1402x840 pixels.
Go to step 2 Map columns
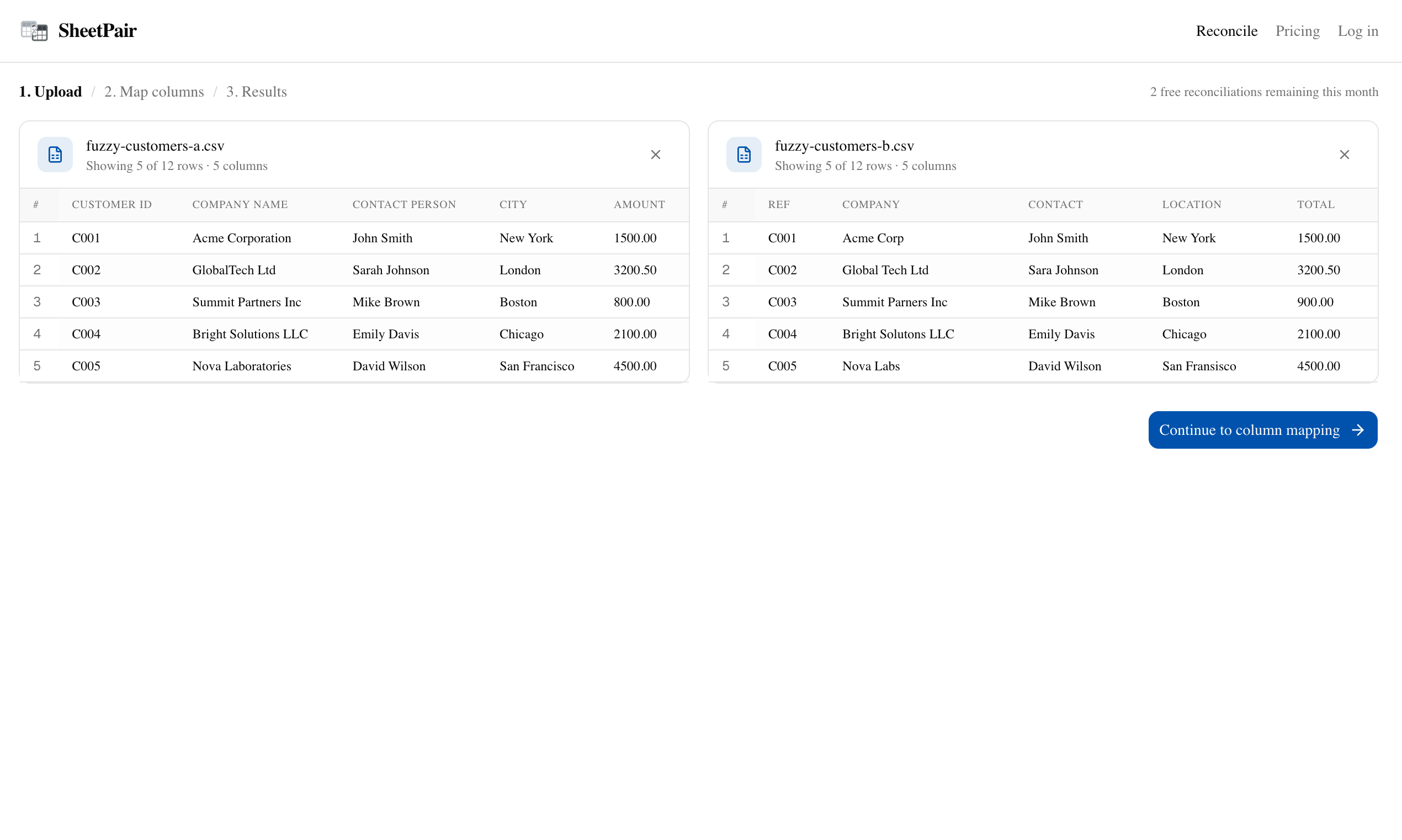click(153, 92)
